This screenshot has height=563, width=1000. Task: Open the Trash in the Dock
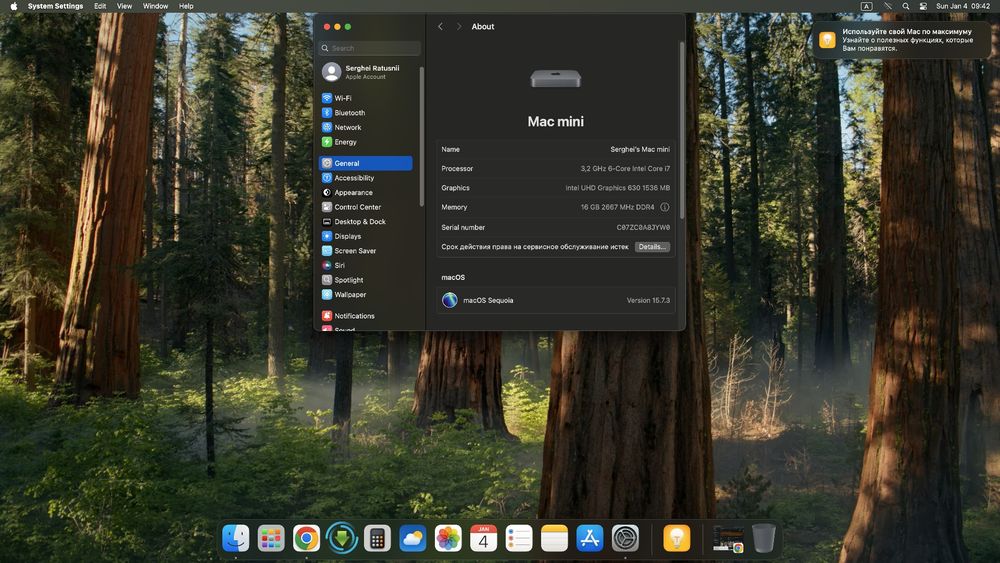[763, 538]
